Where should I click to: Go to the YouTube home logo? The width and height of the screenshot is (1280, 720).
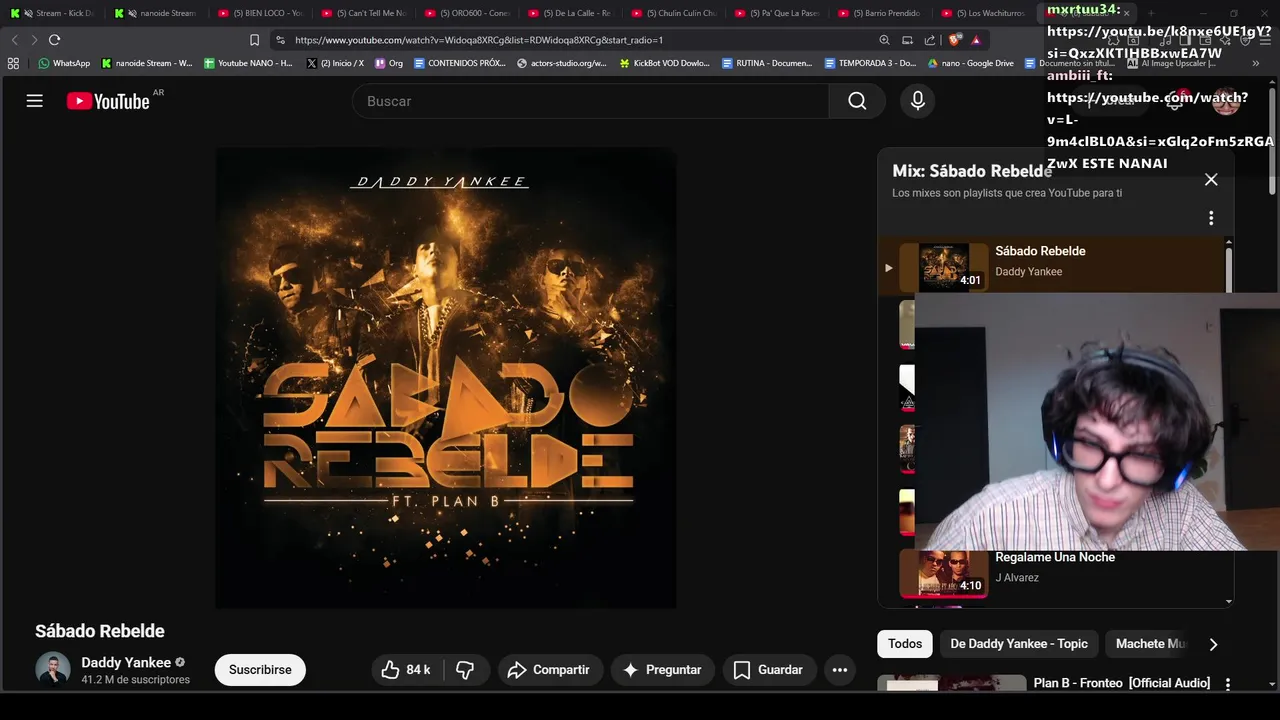pyautogui.click(x=108, y=101)
